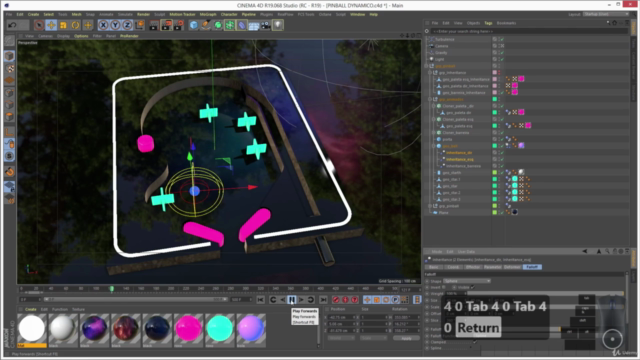The width and height of the screenshot is (640, 360).
Task: Click the Undo arrow in the top toolbar
Action: pos(12,25)
